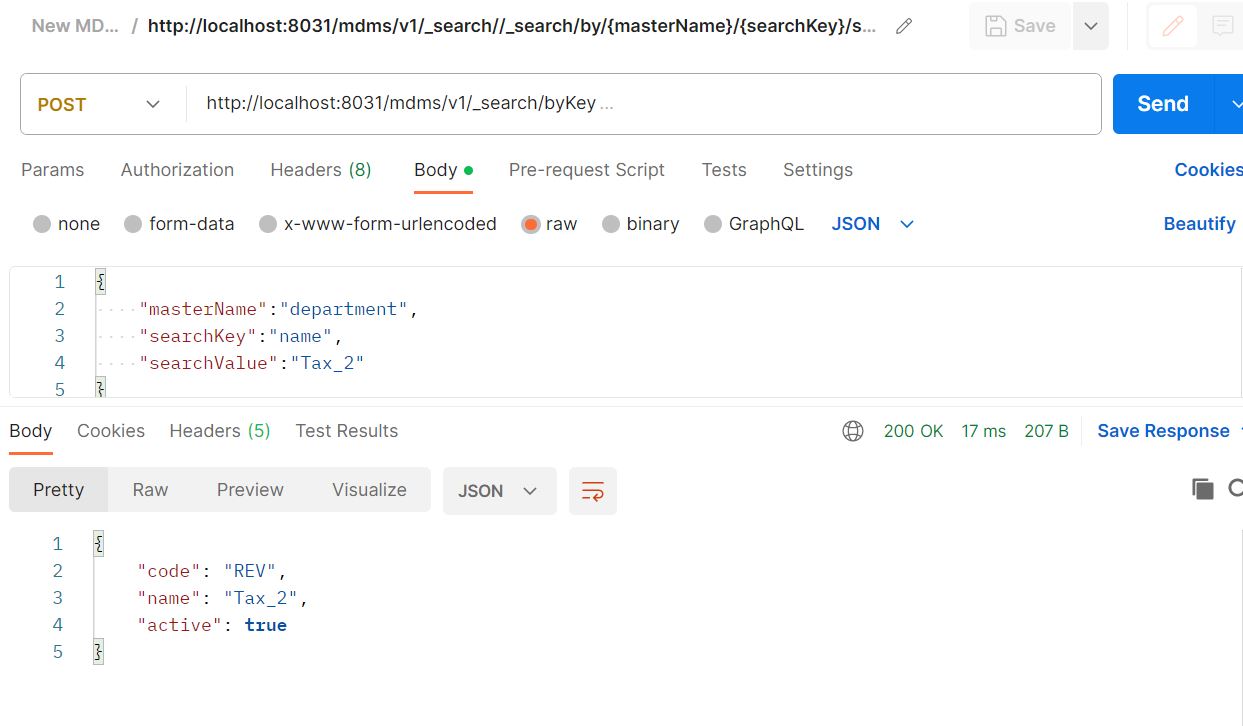Toggle line wrapping in the response viewer
This screenshot has height=726, width=1243.
(592, 490)
